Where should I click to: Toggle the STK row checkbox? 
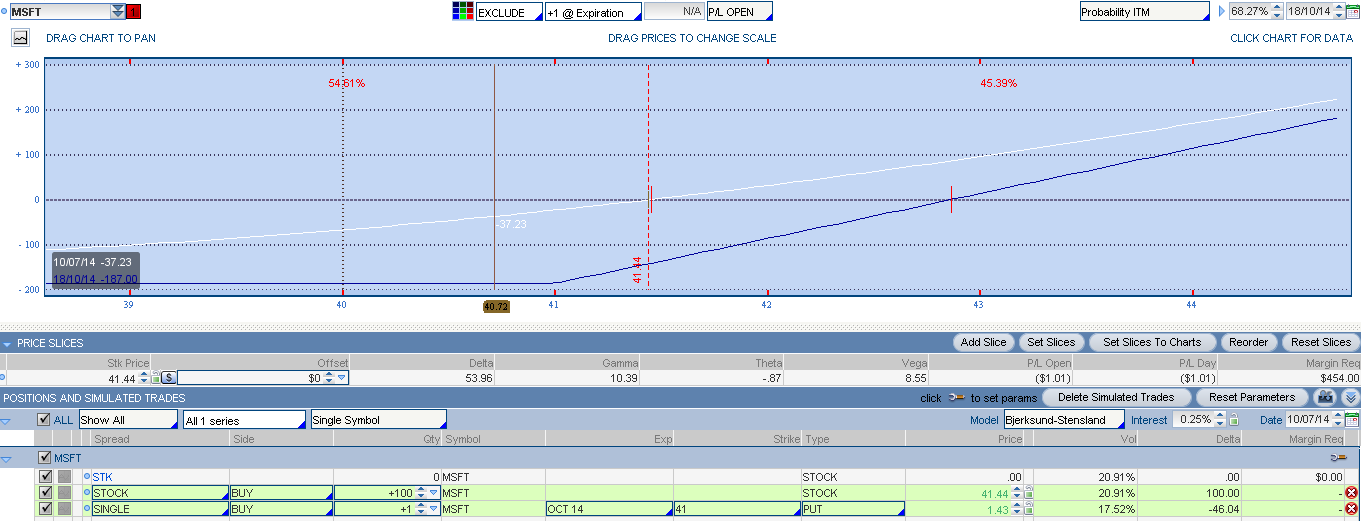45,477
